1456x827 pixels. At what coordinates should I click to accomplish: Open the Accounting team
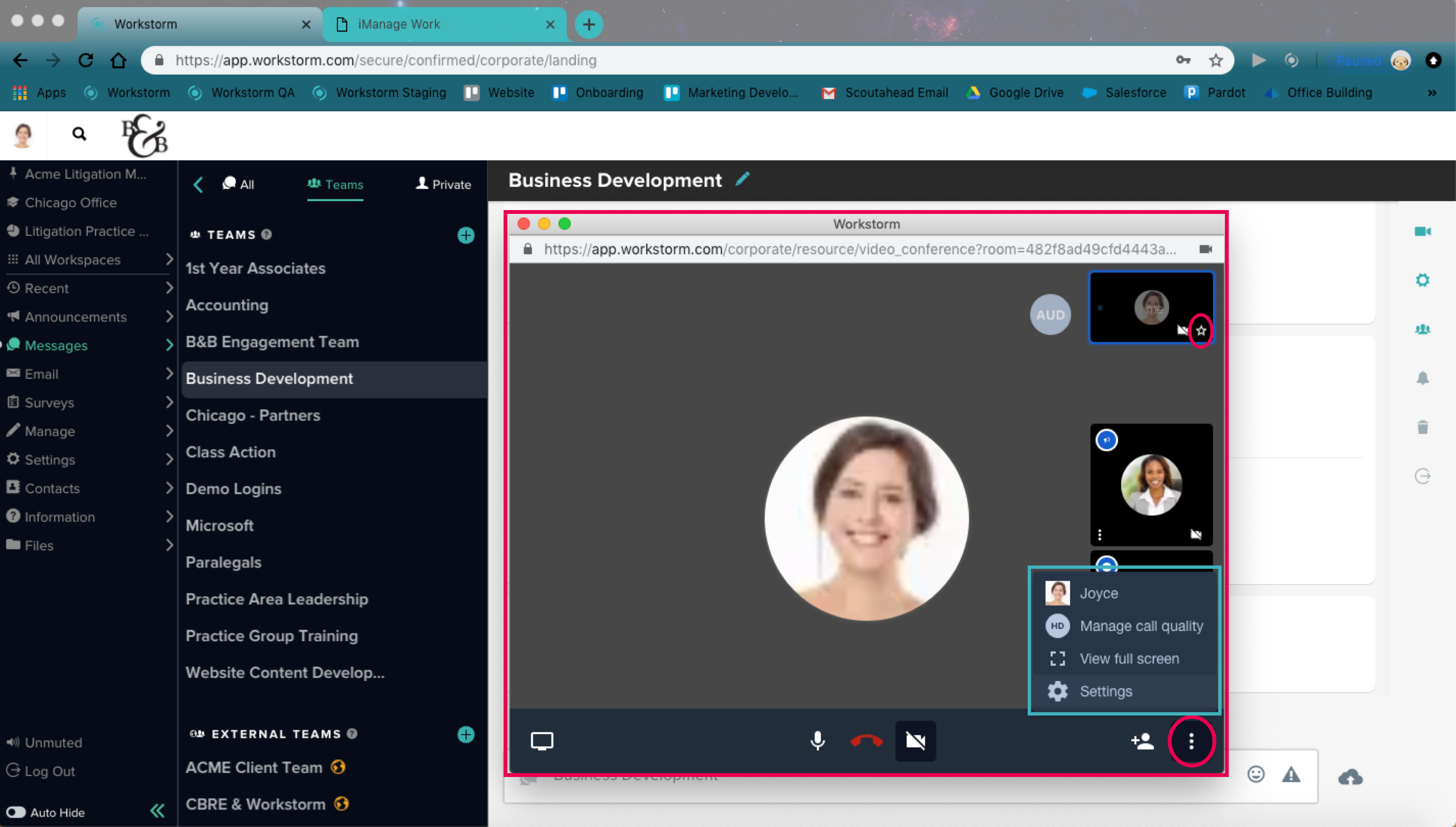point(227,305)
